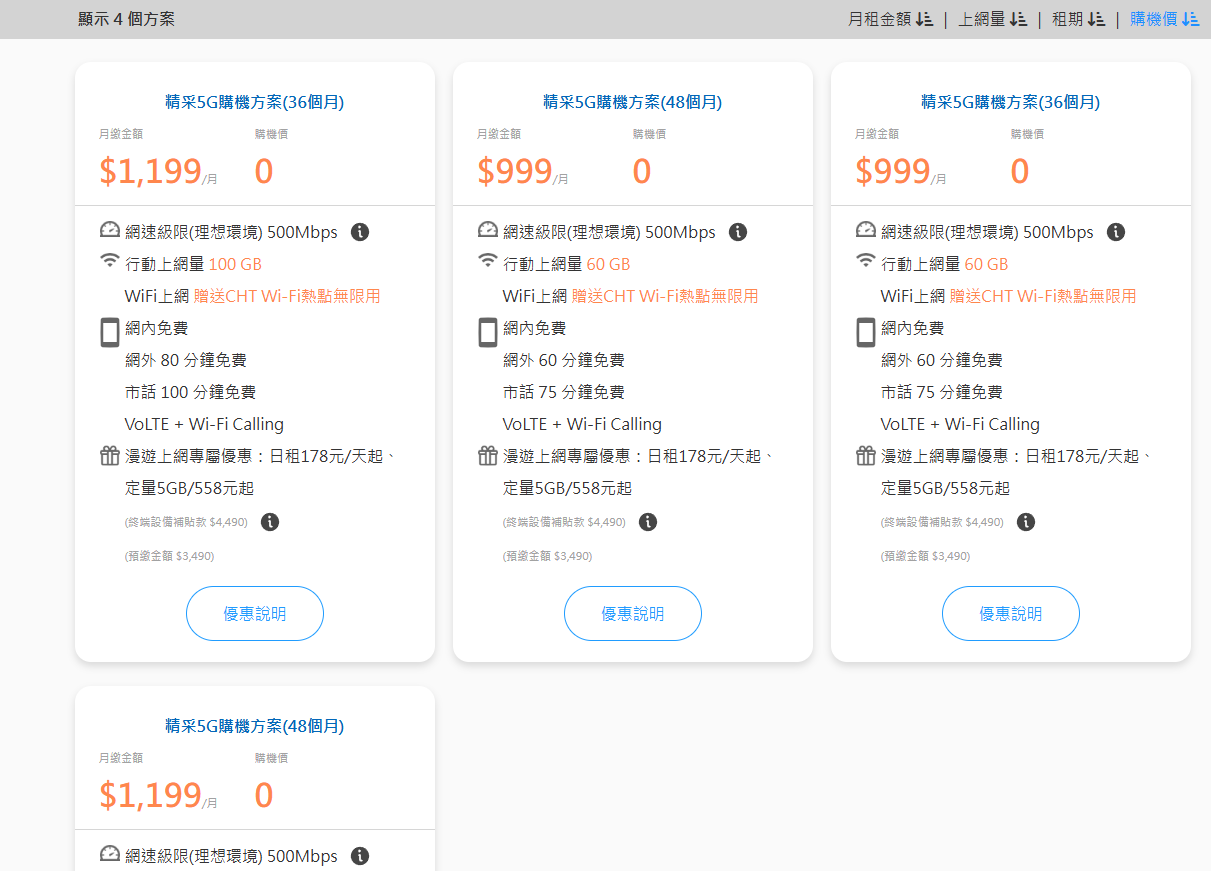Click 贈送CHT Wi-Fi熱點無限用 in $1,199 36-month plan
This screenshot has width=1211, height=871.
tap(287, 296)
